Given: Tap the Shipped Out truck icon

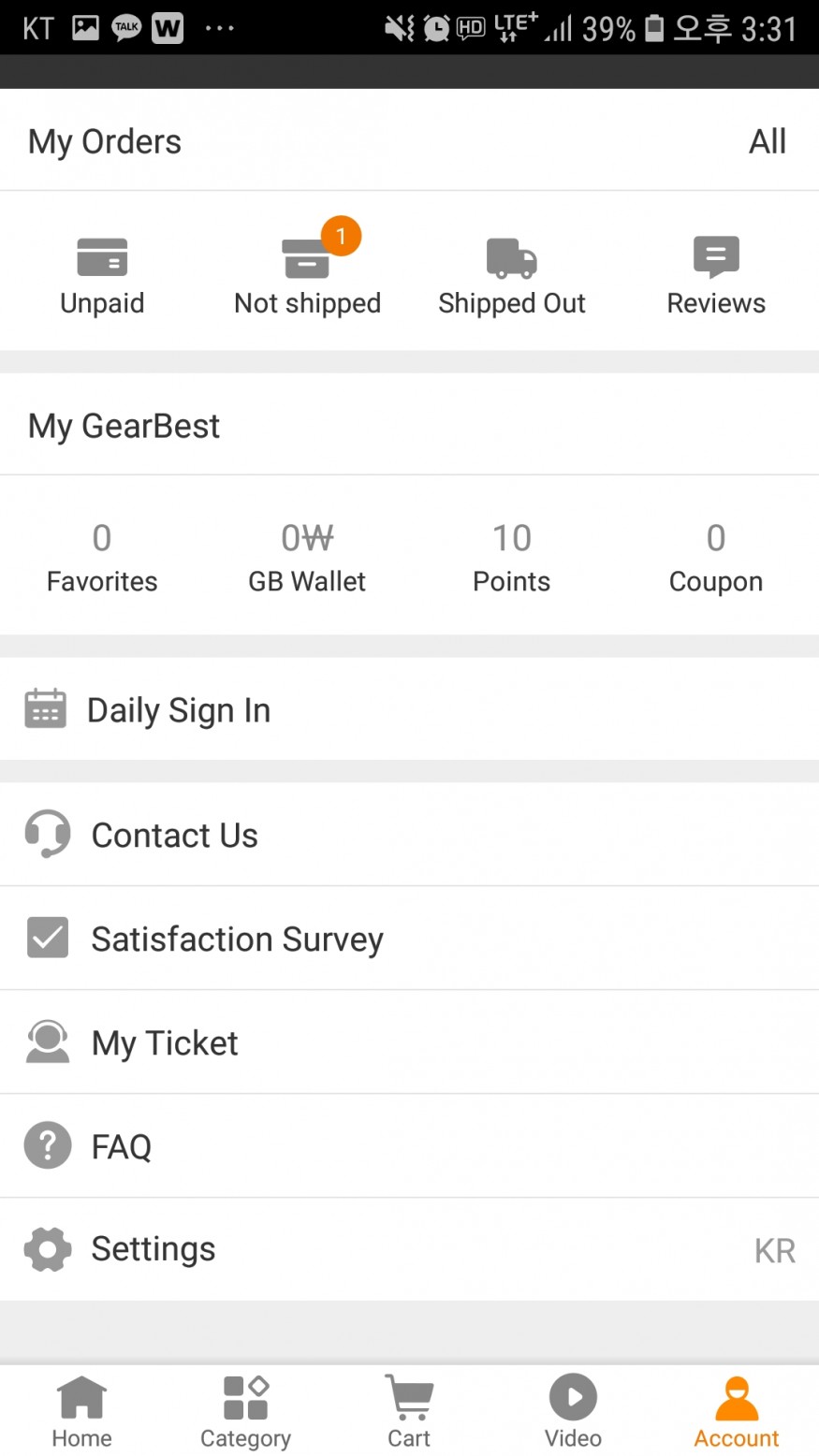Looking at the screenshot, I should (511, 258).
